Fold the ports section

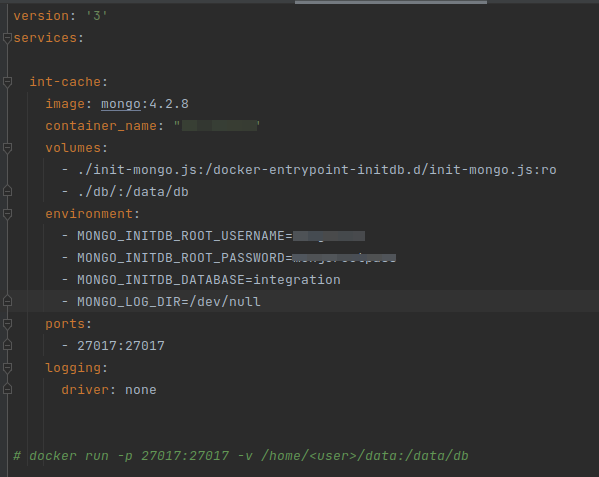7,324
